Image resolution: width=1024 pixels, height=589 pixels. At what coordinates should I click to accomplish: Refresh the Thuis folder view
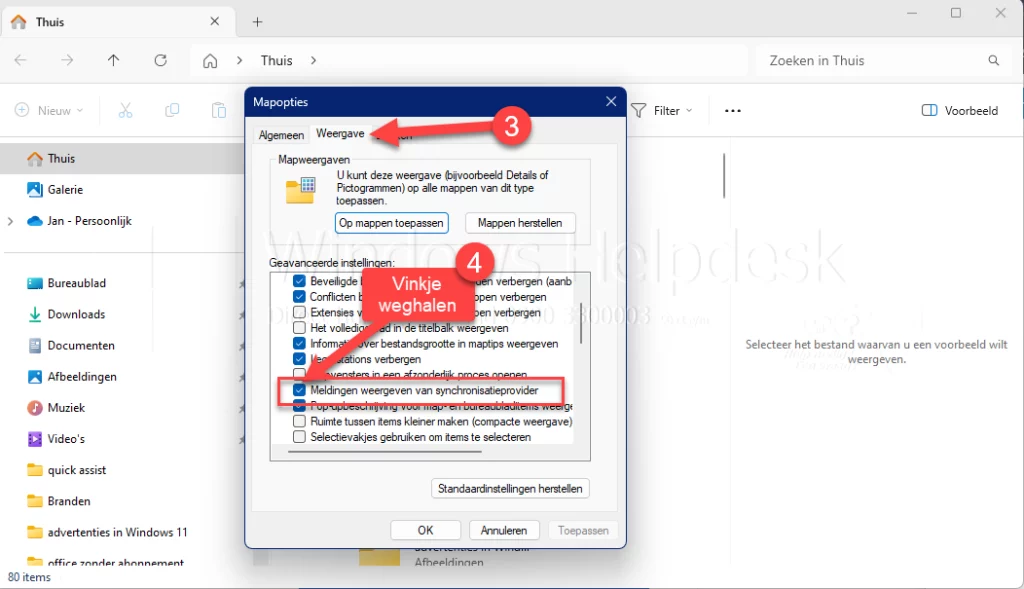161,60
